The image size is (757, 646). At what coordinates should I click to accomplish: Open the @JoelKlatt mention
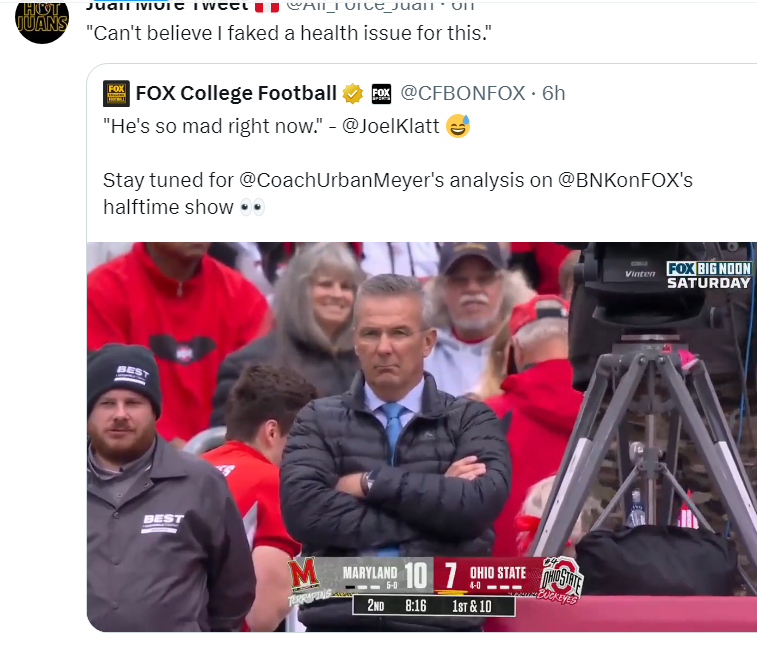point(385,127)
